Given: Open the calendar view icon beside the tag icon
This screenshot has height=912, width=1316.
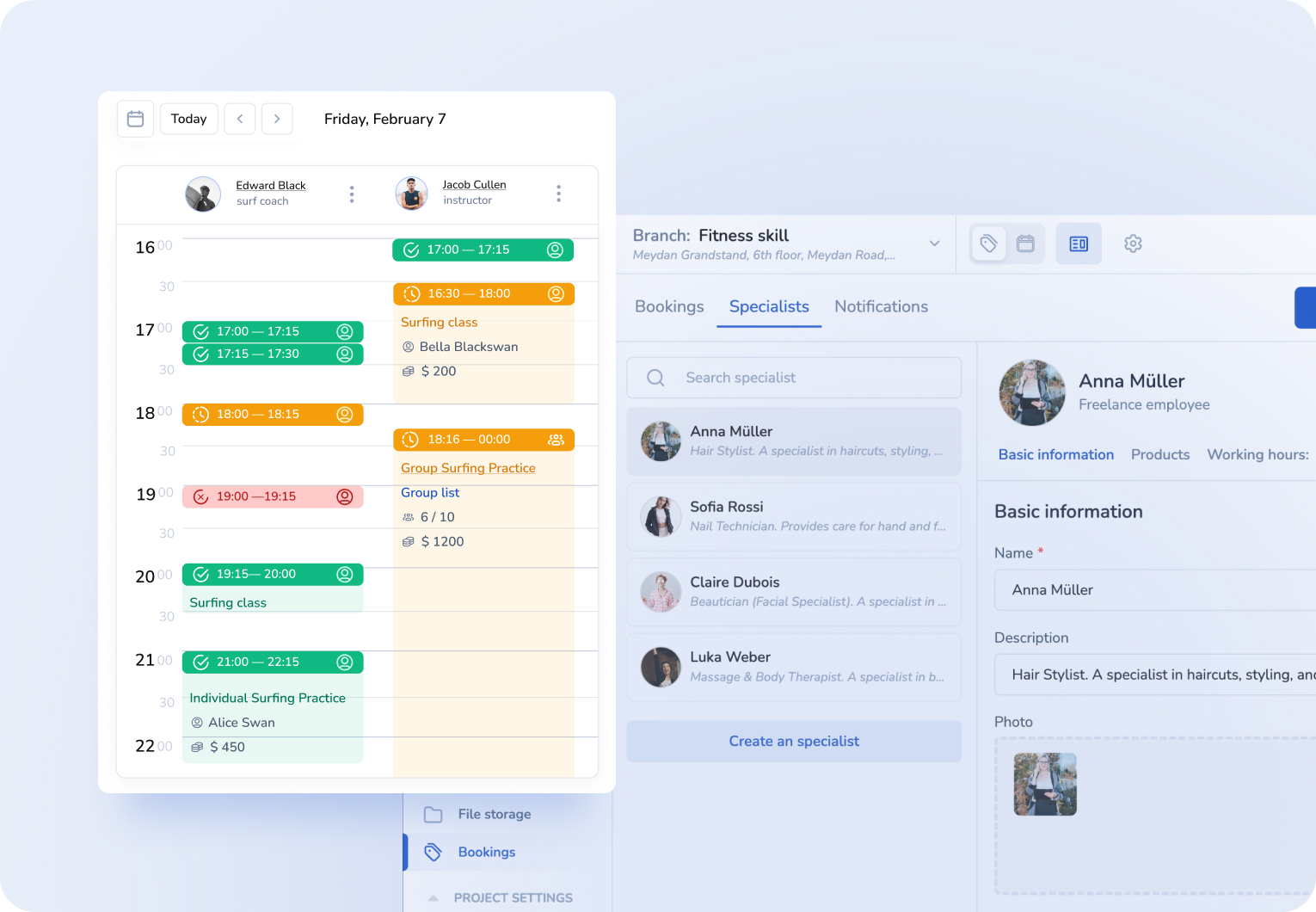Looking at the screenshot, I should coord(1025,243).
